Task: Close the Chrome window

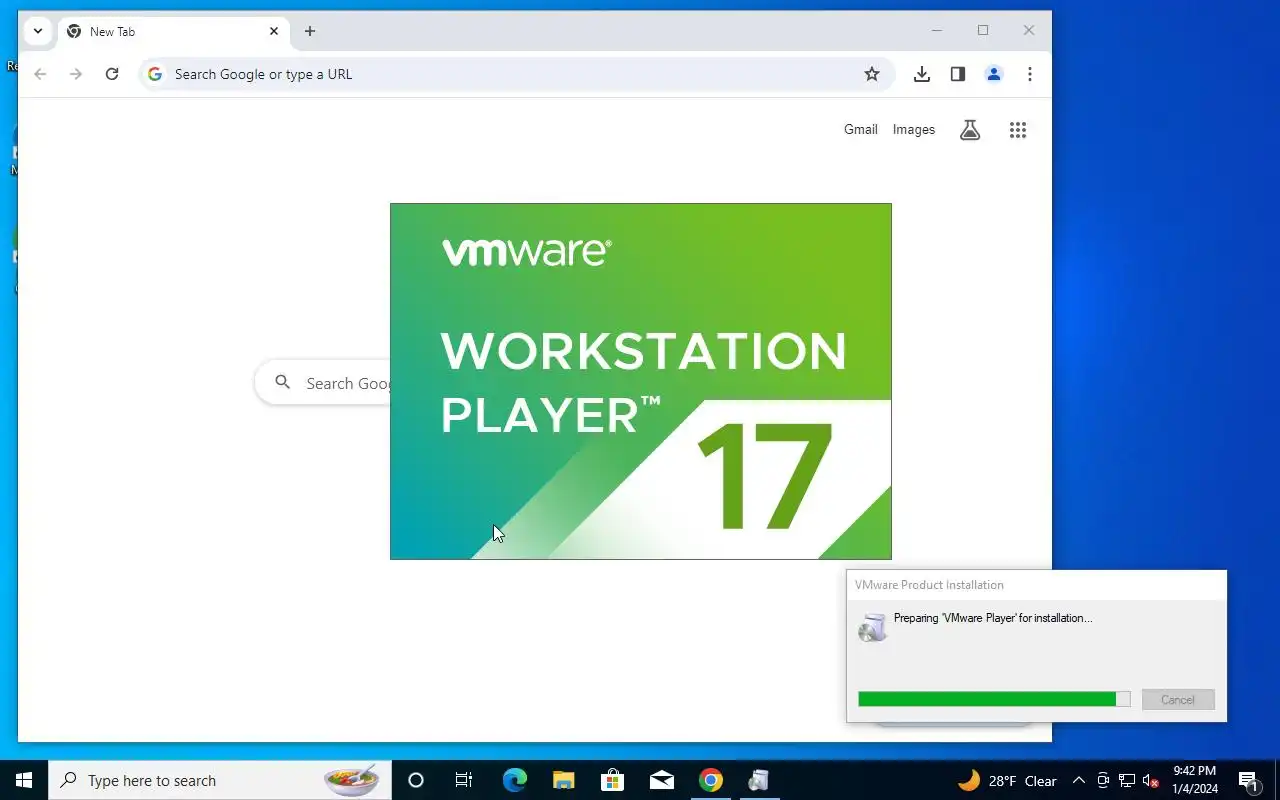Action: [1029, 31]
